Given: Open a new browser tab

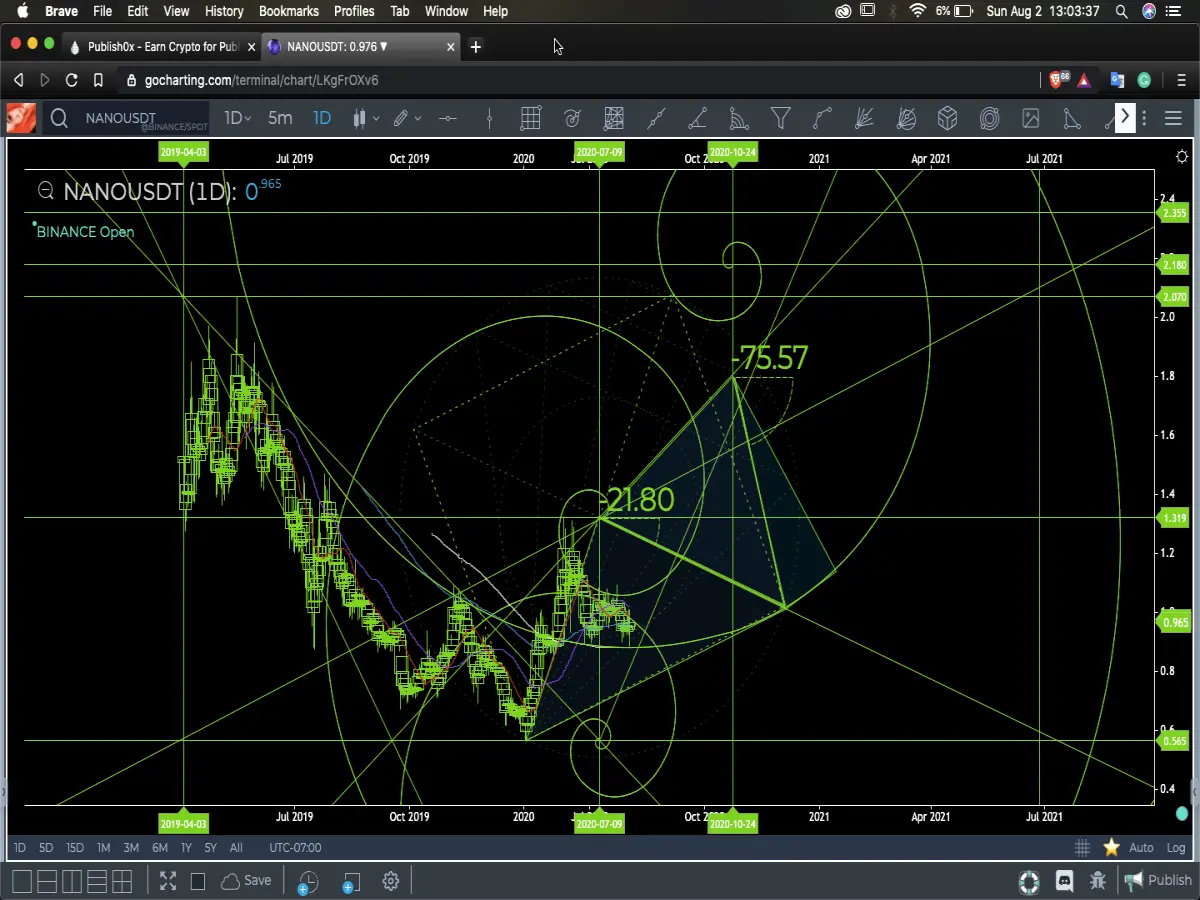Looking at the screenshot, I should tap(476, 46).
